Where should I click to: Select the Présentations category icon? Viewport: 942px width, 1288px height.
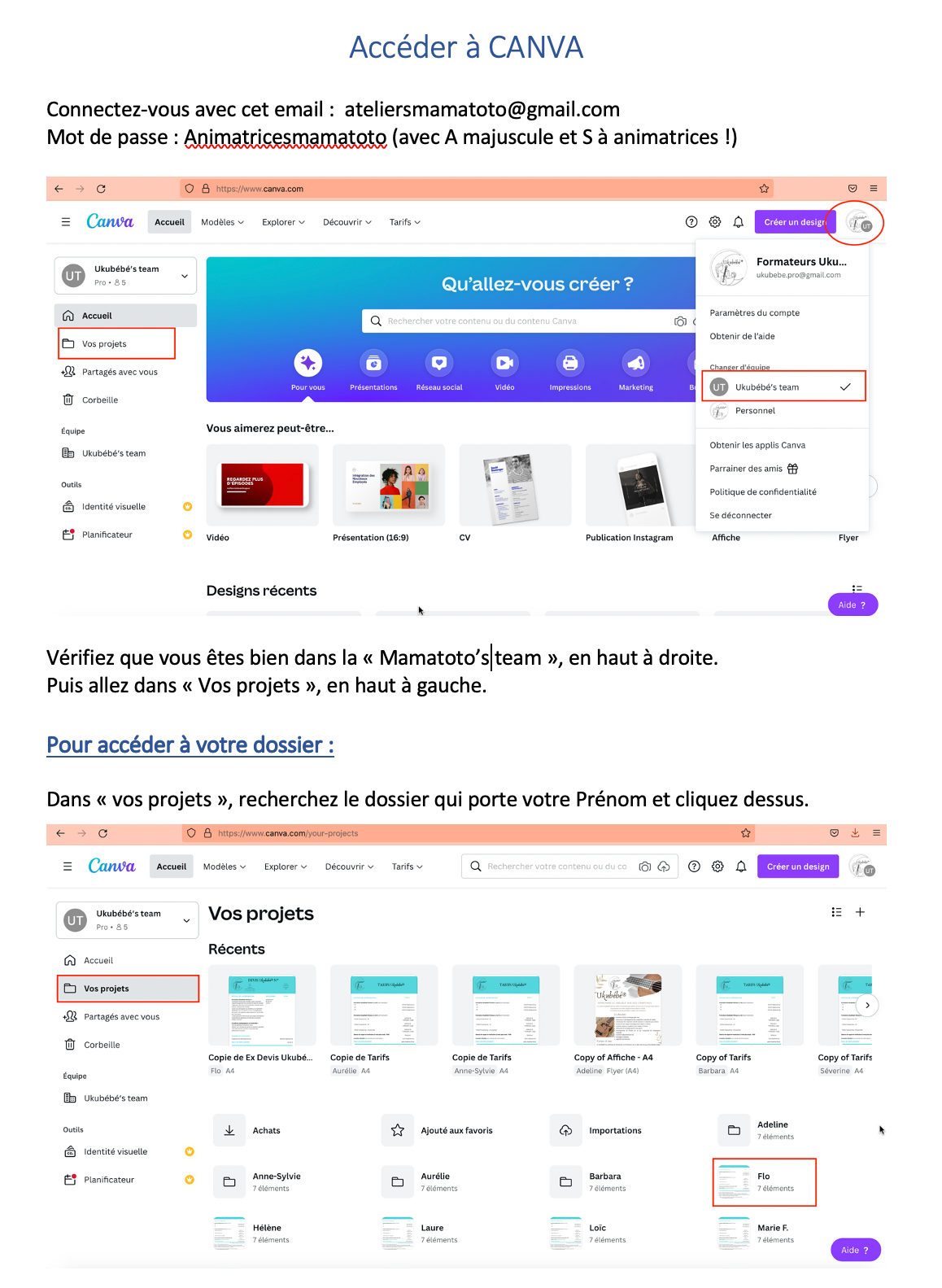pos(373,363)
